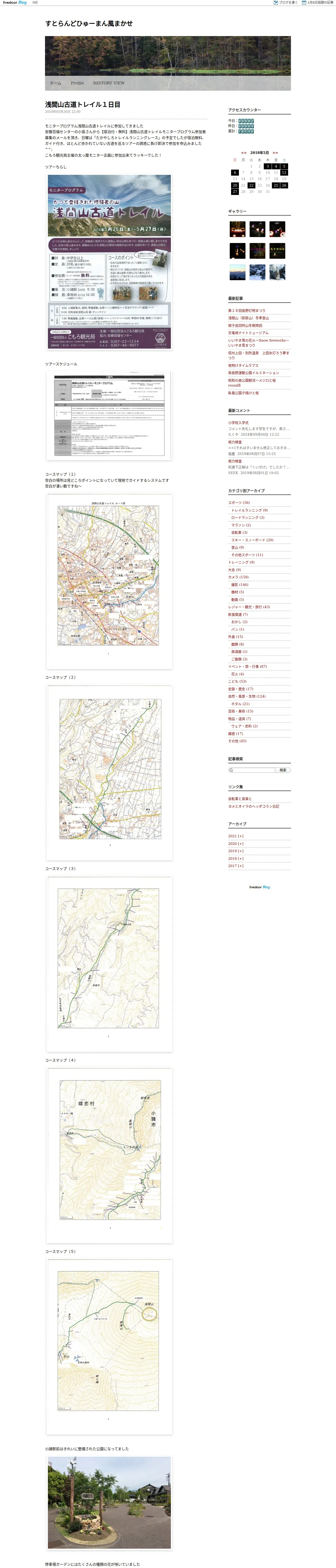Open category トレイルランニング (9)
Screen dimensions: 336x1568
tap(249, 510)
